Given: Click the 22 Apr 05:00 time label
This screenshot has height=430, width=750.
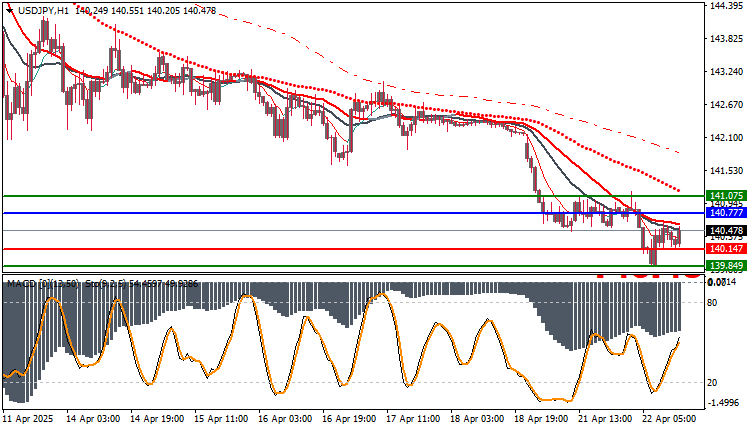Looking at the screenshot, I should (669, 419).
